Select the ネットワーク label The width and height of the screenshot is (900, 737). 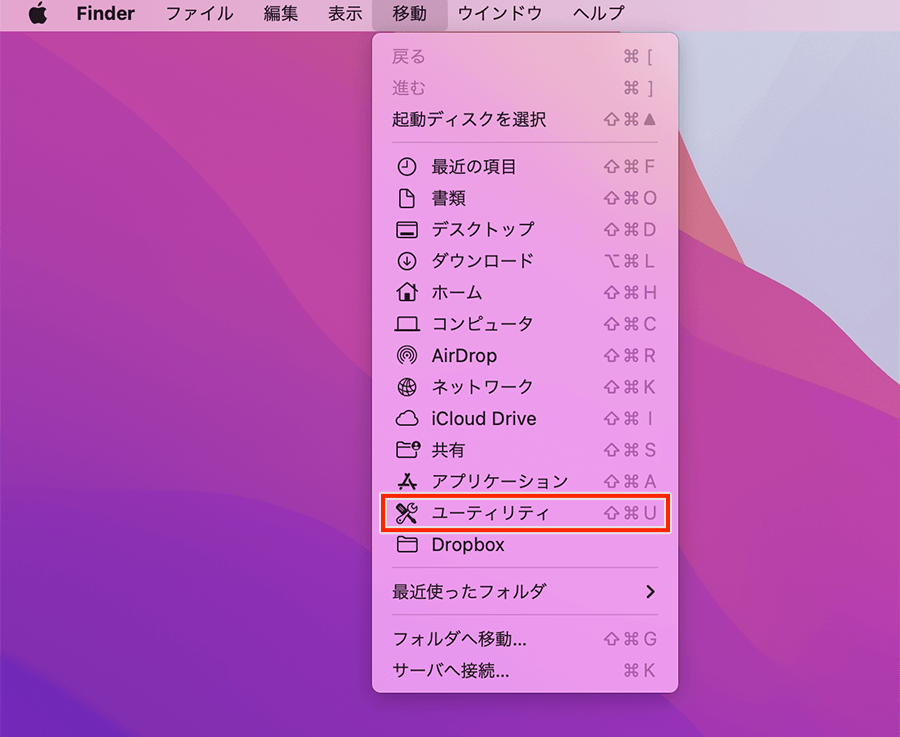482,387
